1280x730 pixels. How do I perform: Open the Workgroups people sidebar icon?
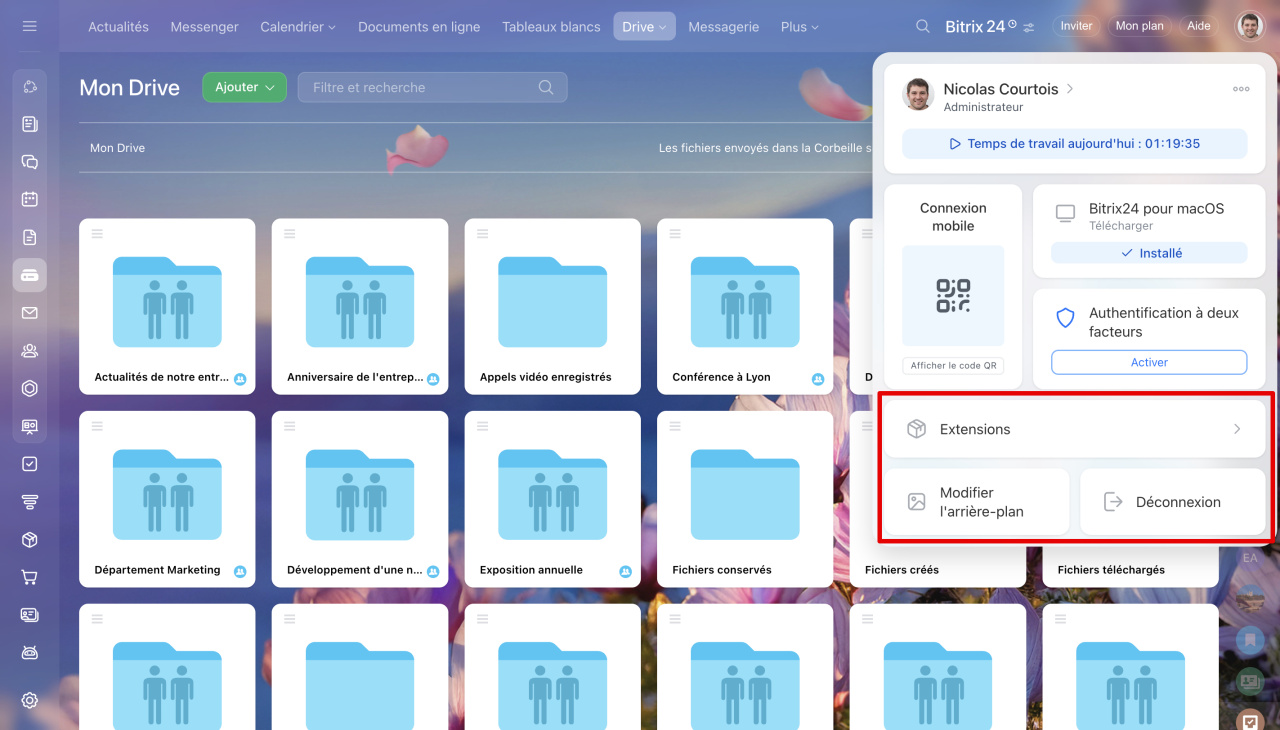click(29, 350)
